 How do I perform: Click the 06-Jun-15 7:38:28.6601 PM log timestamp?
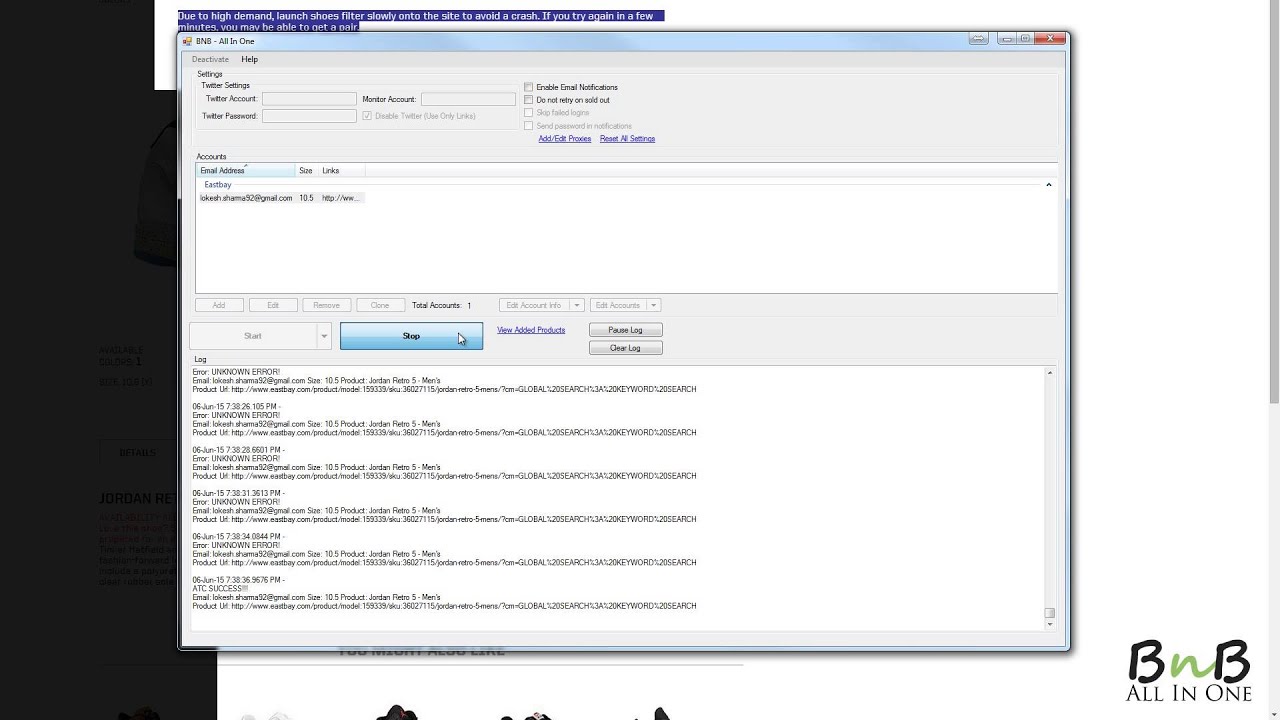coord(238,450)
